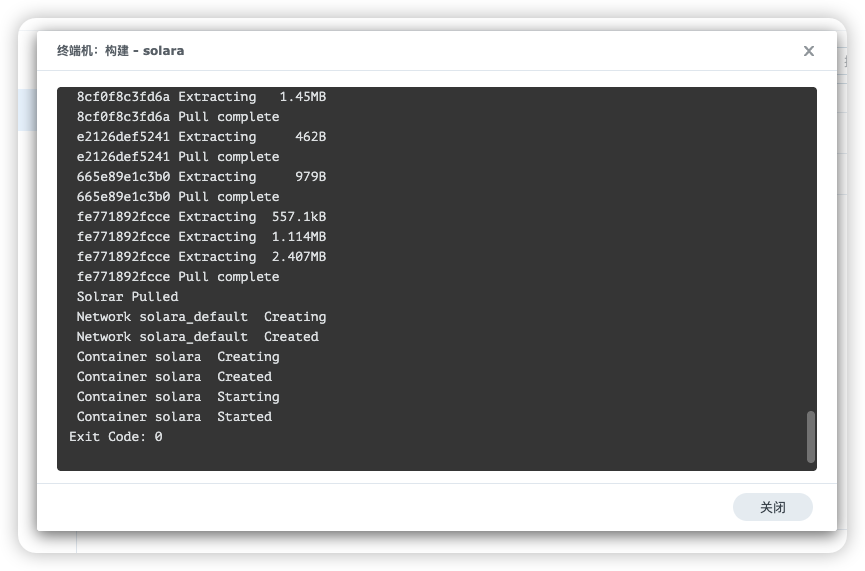Click the 'fe771892fcce Pull complete' line
Image resolution: width=865 pixels, height=571 pixels.
click(x=178, y=277)
